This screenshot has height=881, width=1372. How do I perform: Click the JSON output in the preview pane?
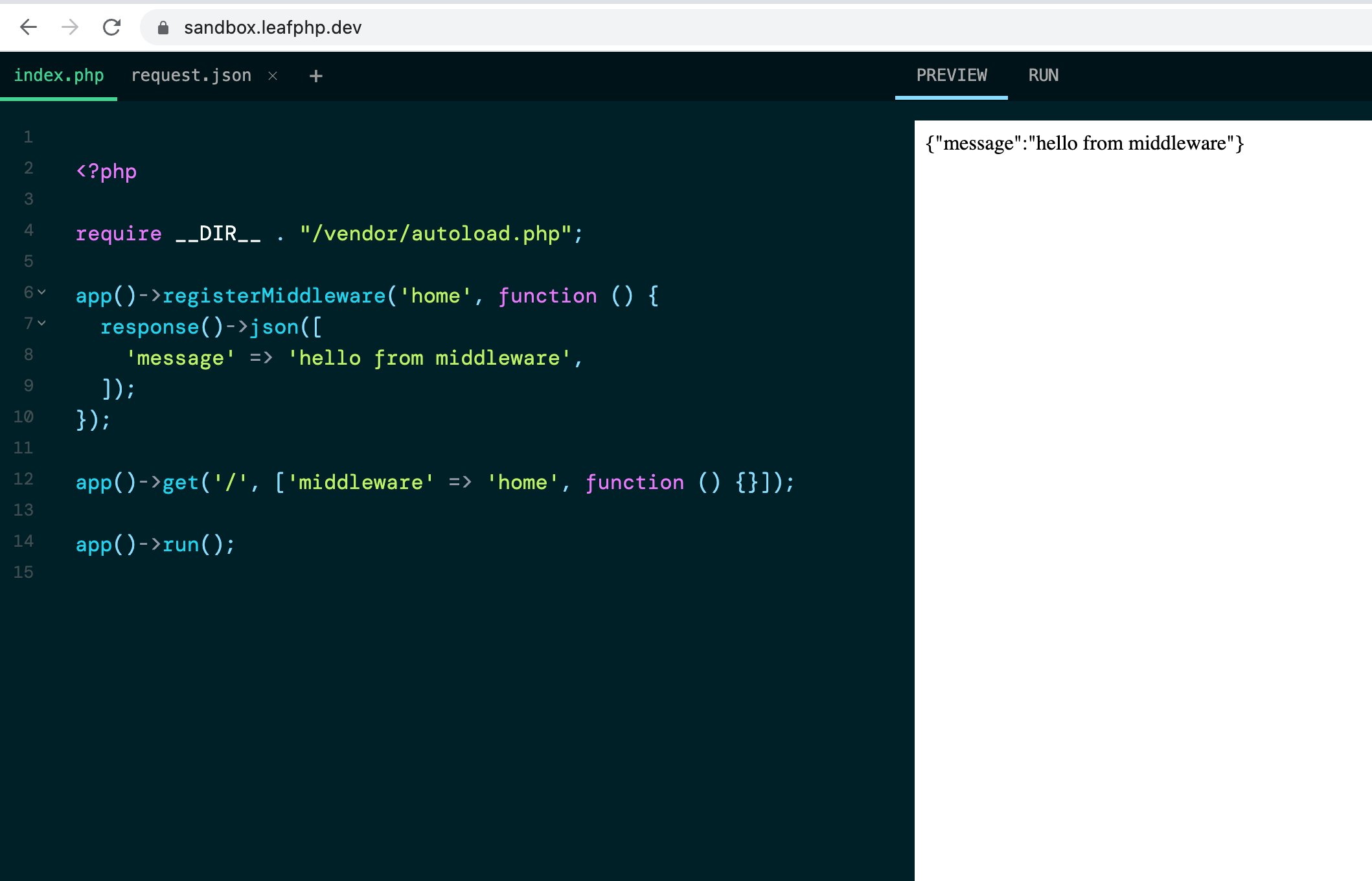[1084, 143]
